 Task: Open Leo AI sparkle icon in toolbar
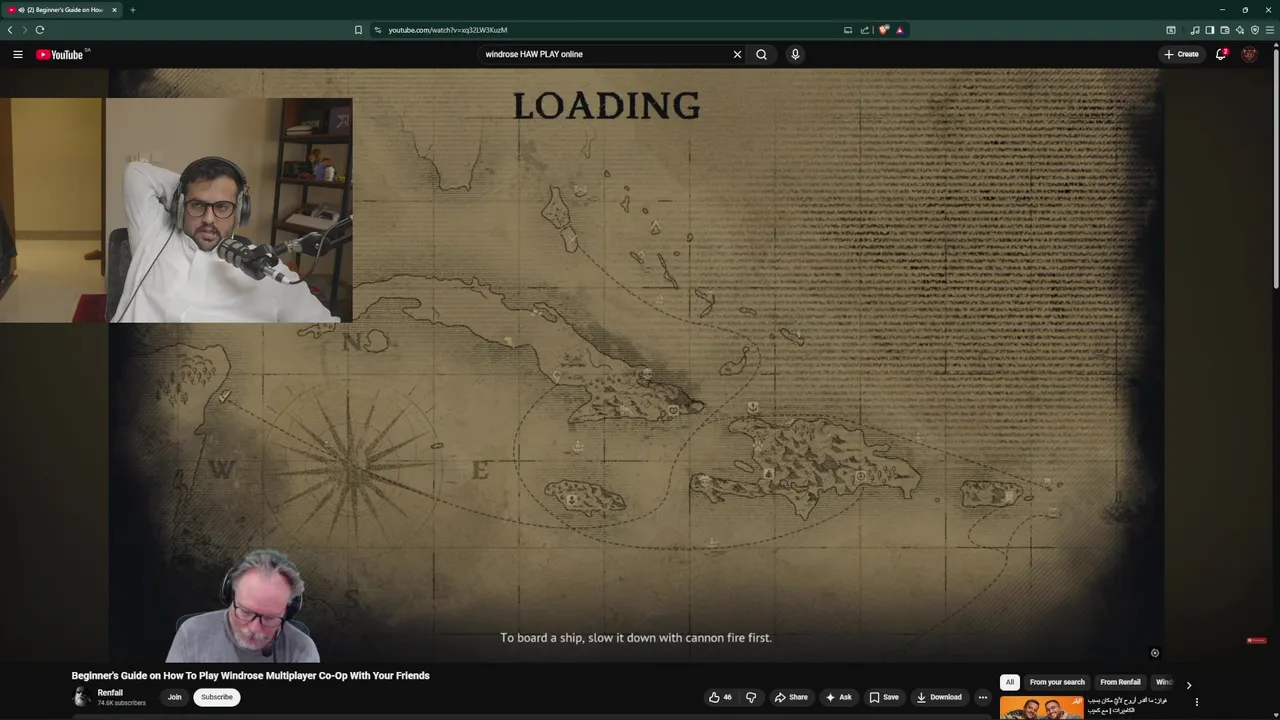pos(1240,30)
